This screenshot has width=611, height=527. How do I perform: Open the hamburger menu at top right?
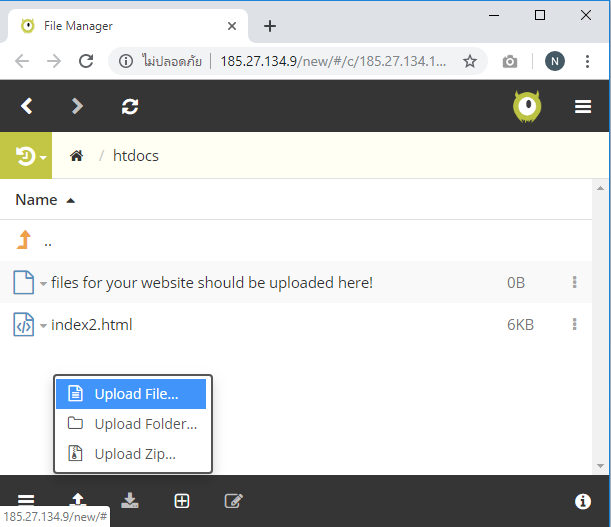(x=583, y=107)
